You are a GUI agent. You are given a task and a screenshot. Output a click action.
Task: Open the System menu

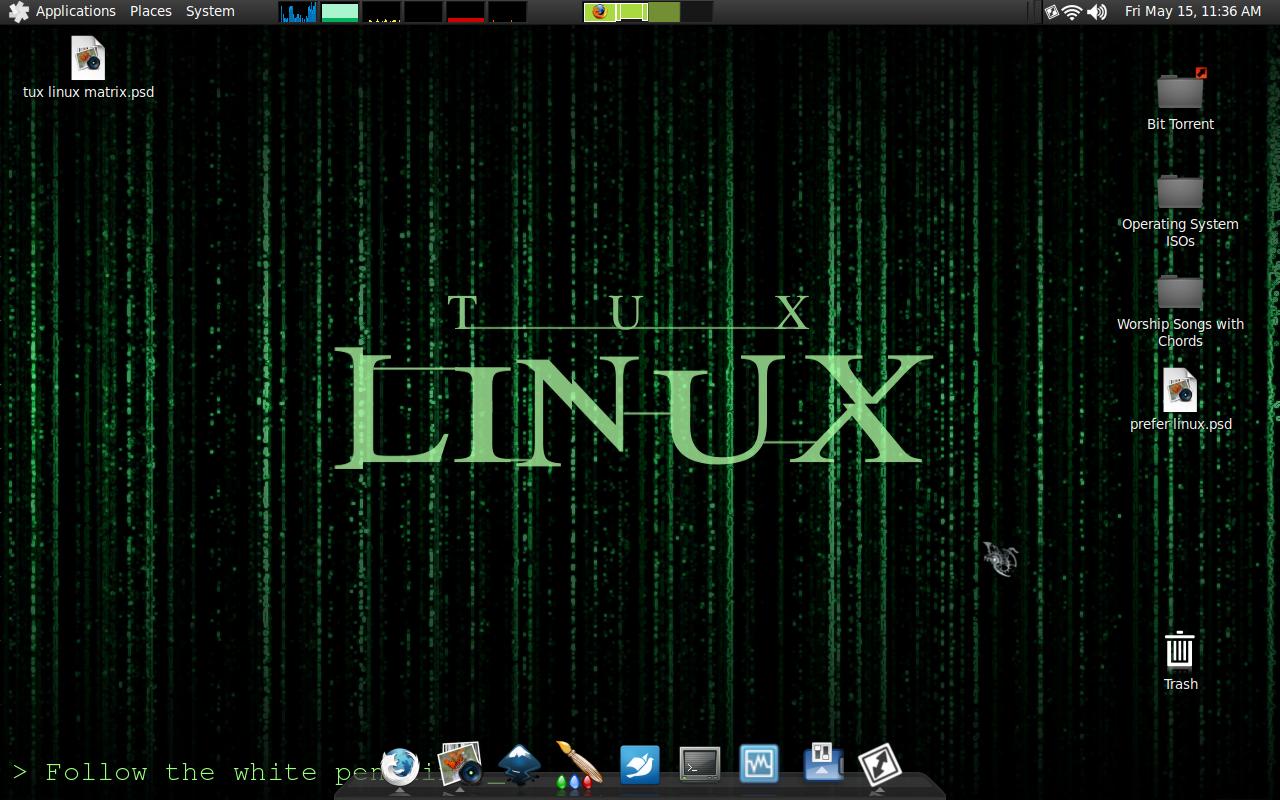pos(210,11)
